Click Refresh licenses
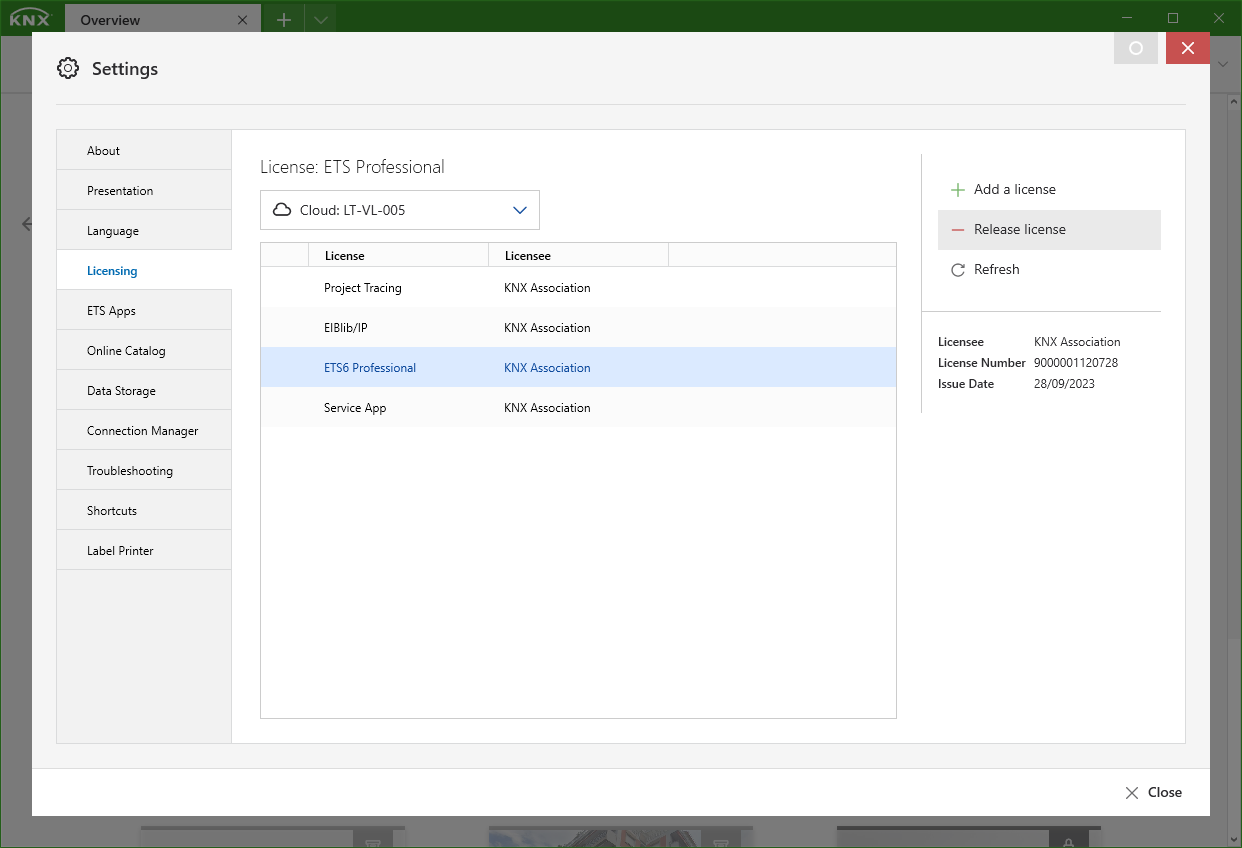 [1049, 269]
